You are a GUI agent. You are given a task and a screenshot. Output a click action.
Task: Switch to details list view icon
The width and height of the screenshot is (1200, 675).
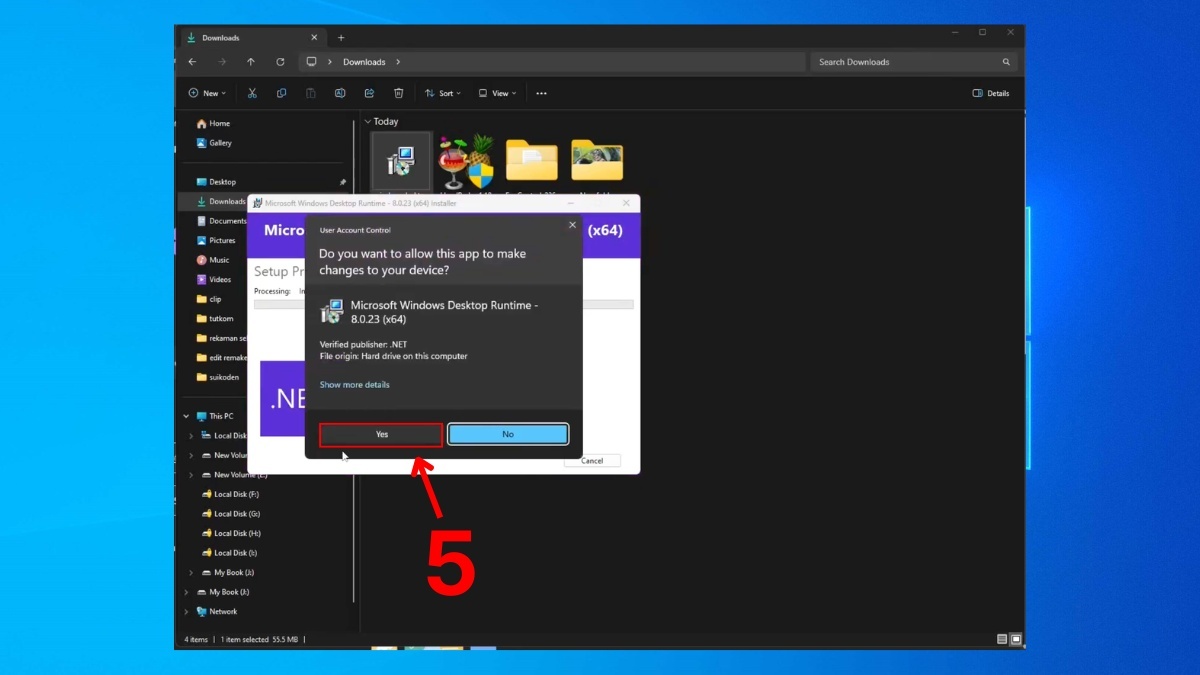[1002, 639]
